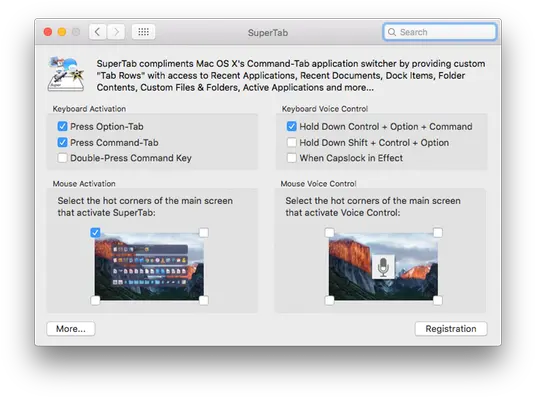535x397 pixels.
Task: Click the SuperTab application icon
Action: 66,74
